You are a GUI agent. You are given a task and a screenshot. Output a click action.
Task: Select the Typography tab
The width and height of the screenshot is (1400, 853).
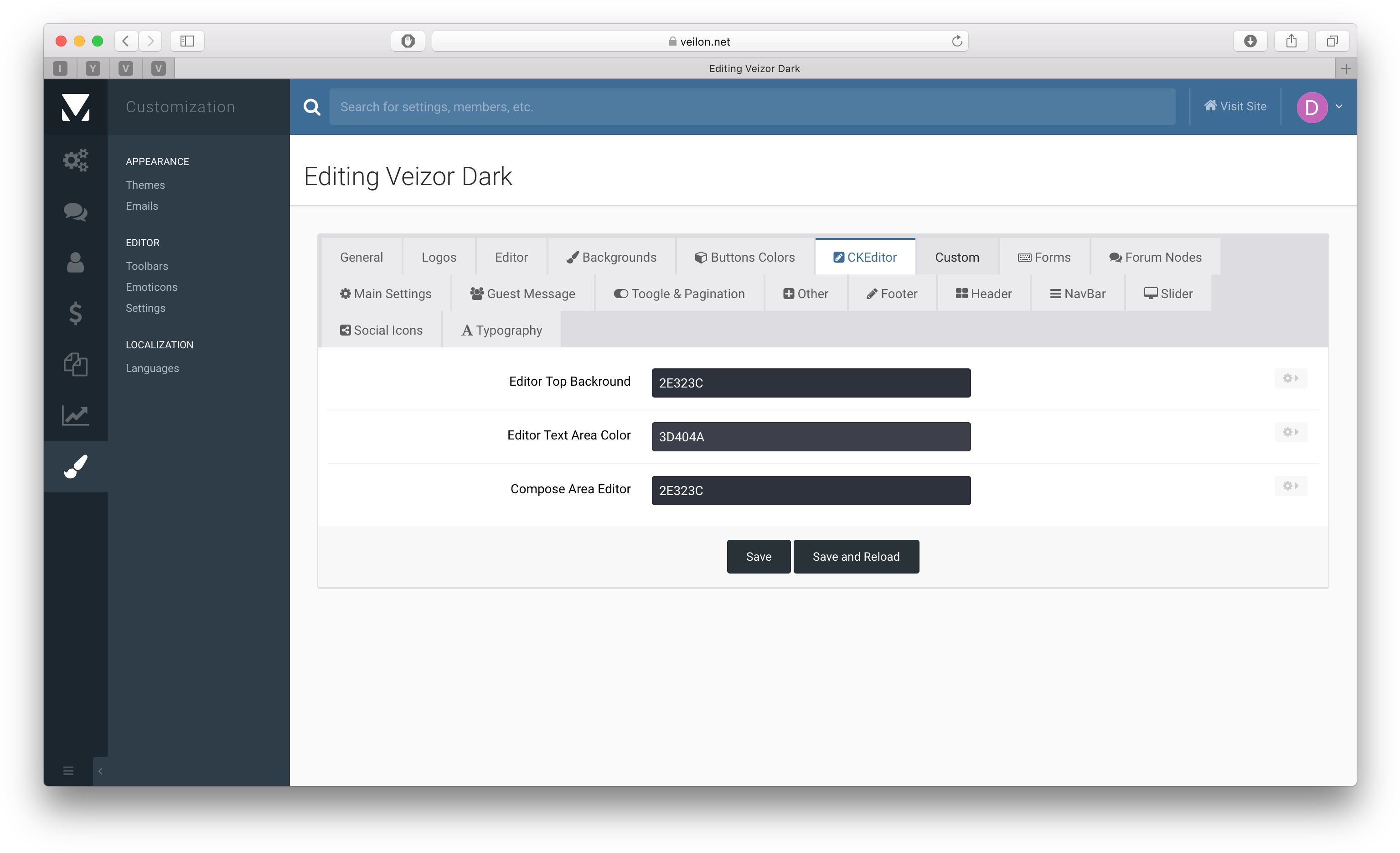501,330
